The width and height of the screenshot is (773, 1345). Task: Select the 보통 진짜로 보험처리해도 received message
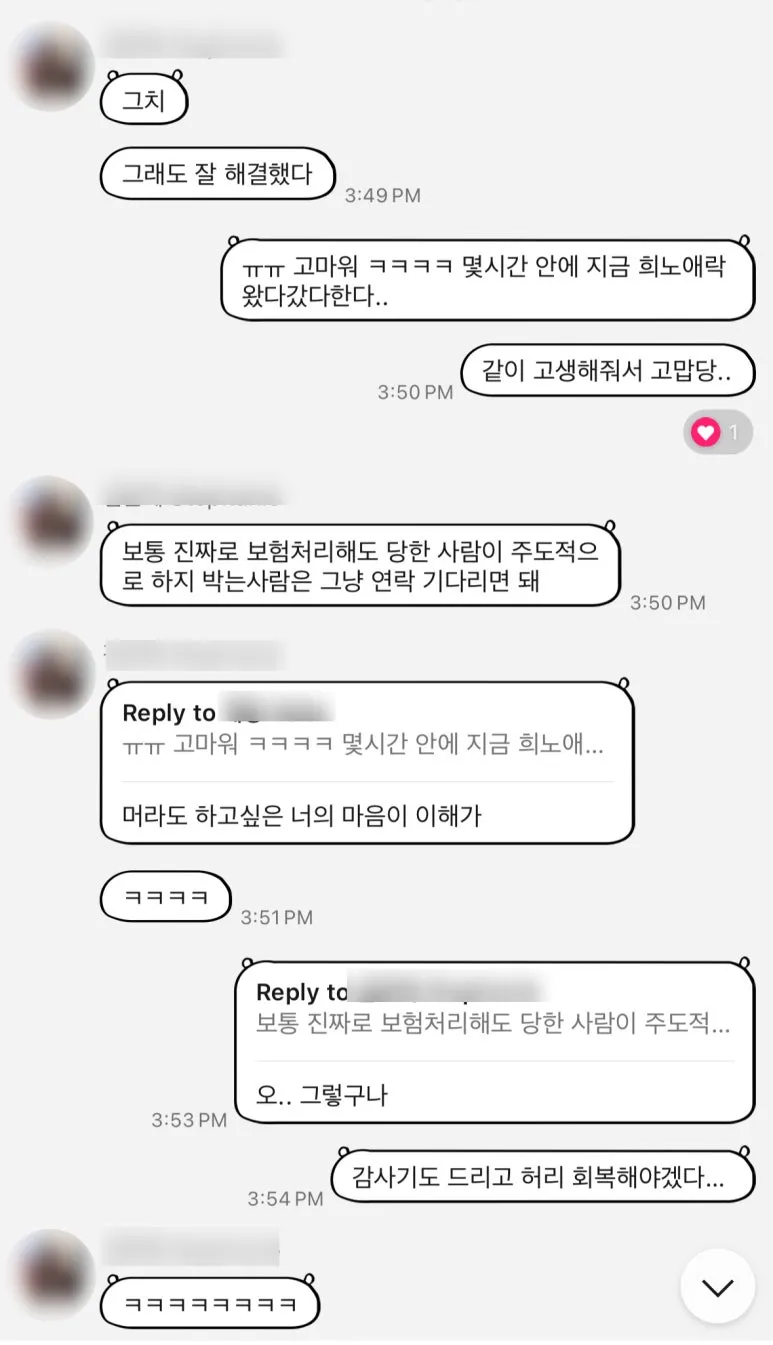tap(360, 566)
